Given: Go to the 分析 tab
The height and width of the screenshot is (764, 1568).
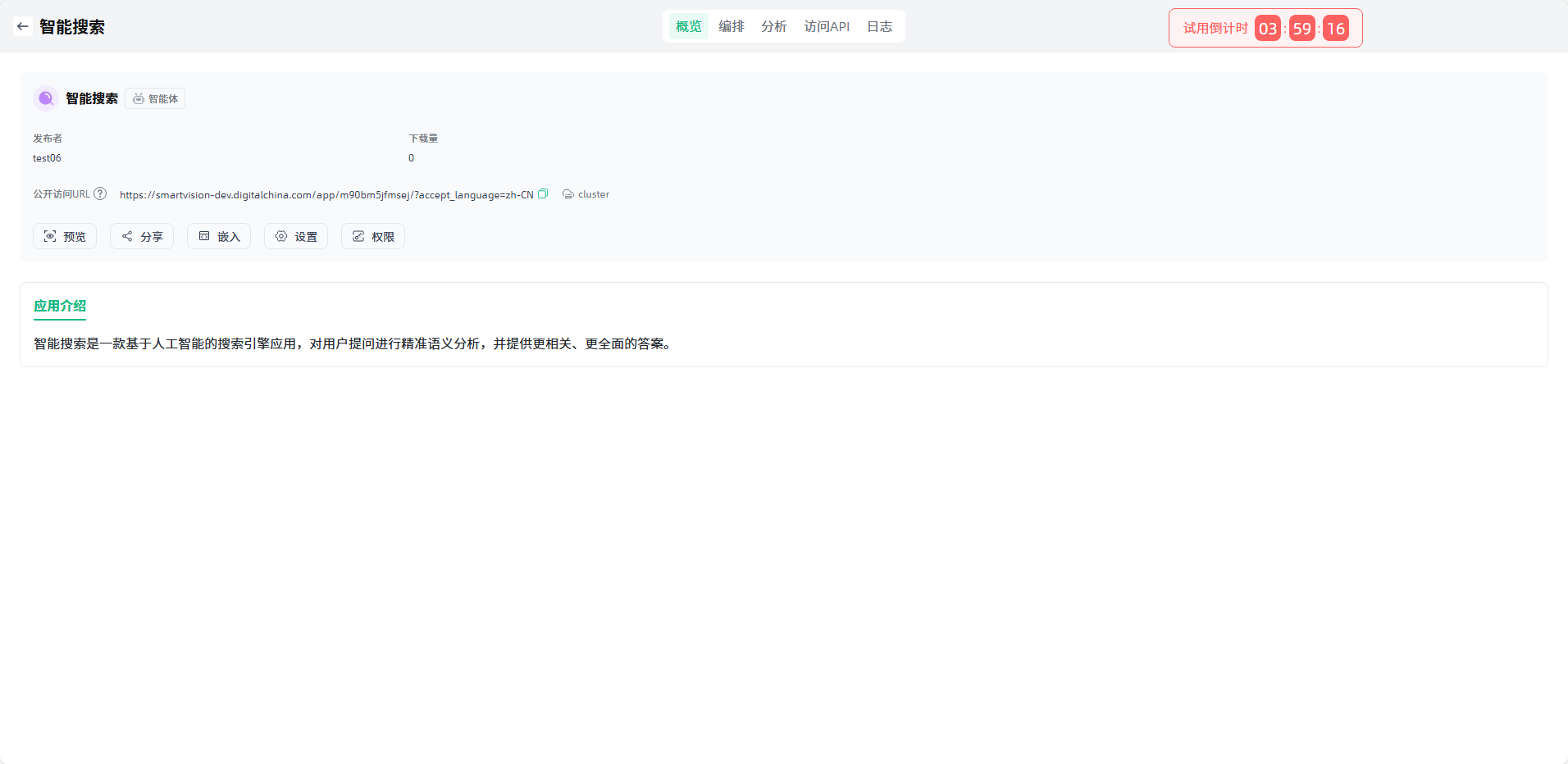Looking at the screenshot, I should (x=773, y=26).
